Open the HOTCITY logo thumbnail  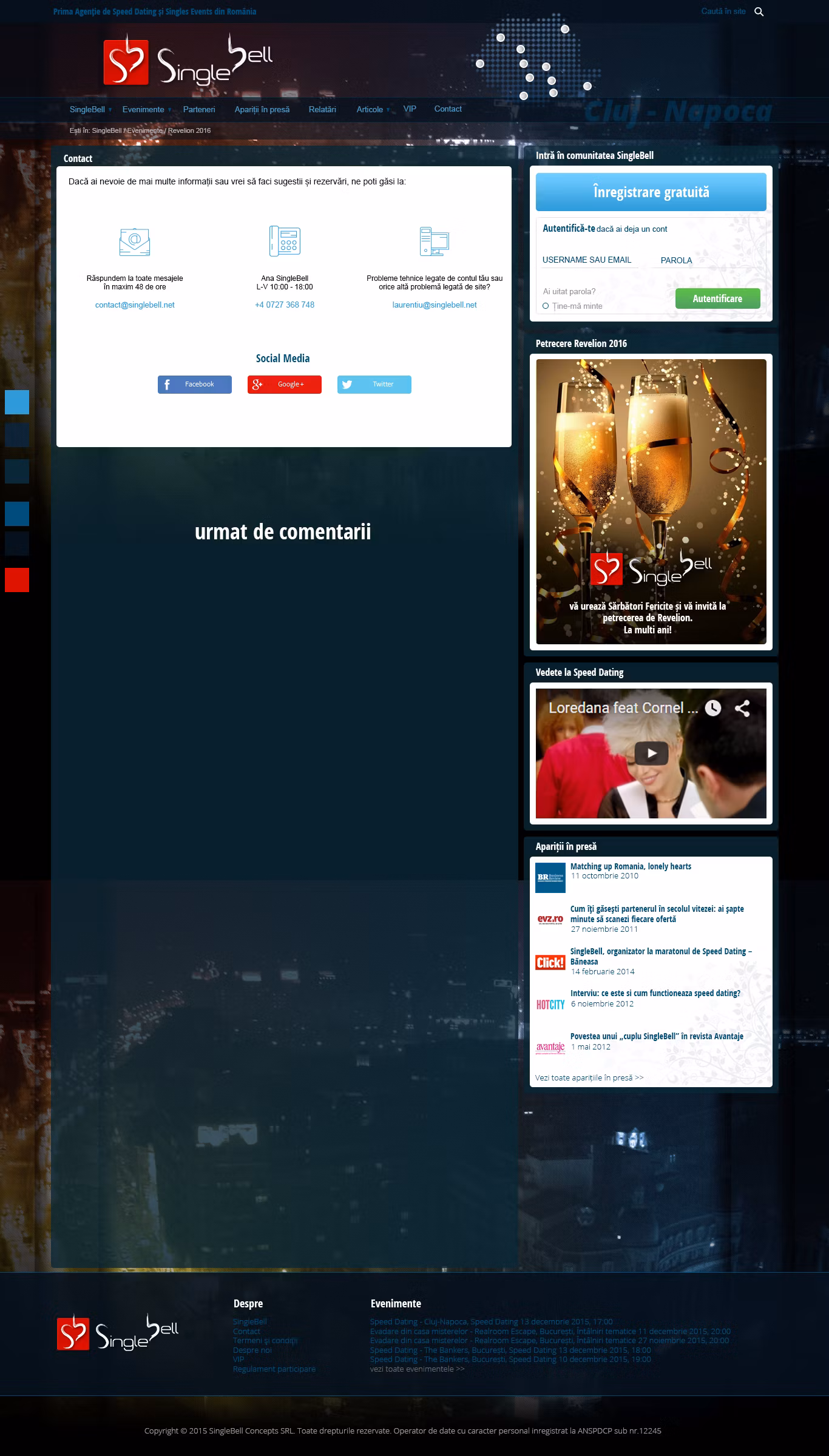(550, 1005)
